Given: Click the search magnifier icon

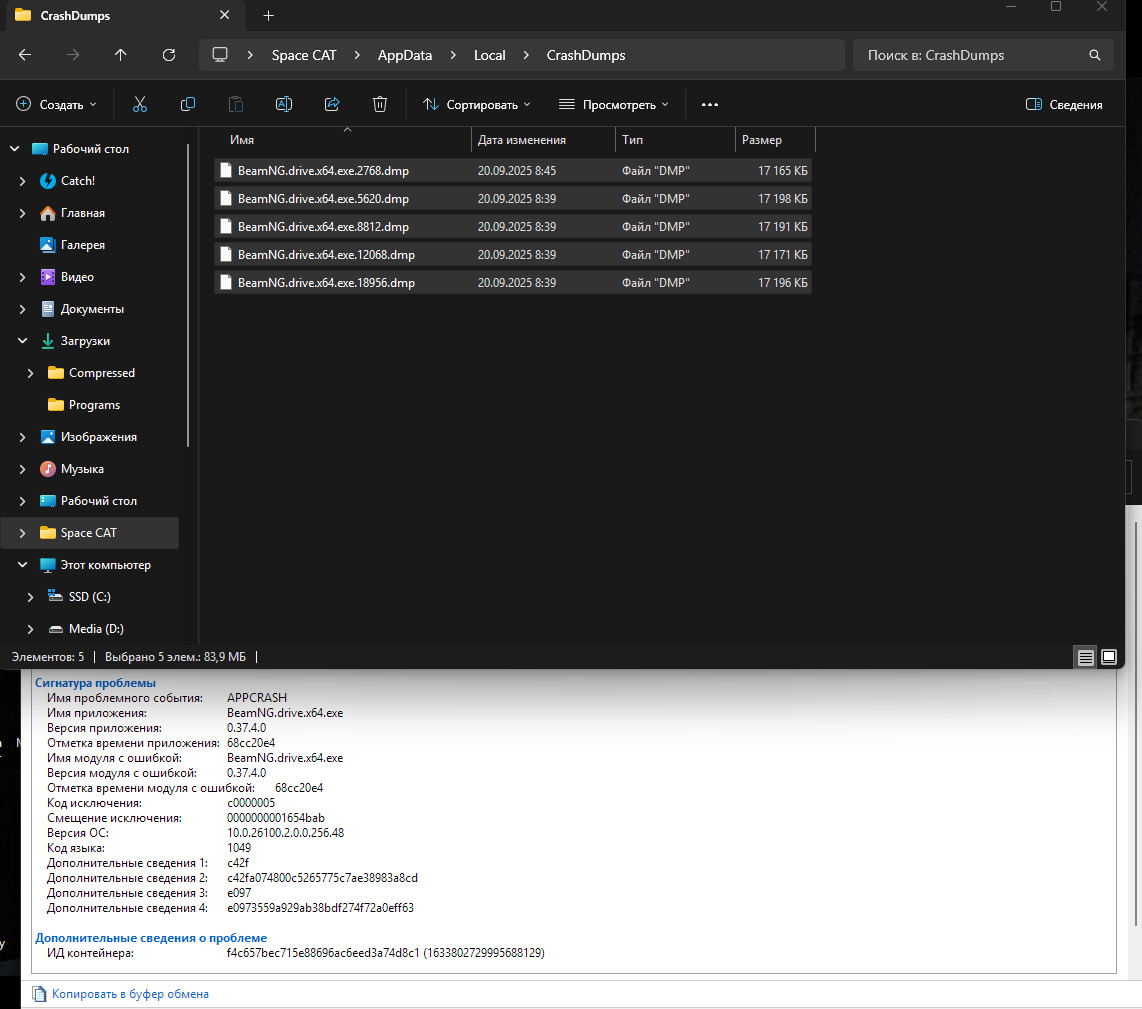Looking at the screenshot, I should pos(1095,55).
